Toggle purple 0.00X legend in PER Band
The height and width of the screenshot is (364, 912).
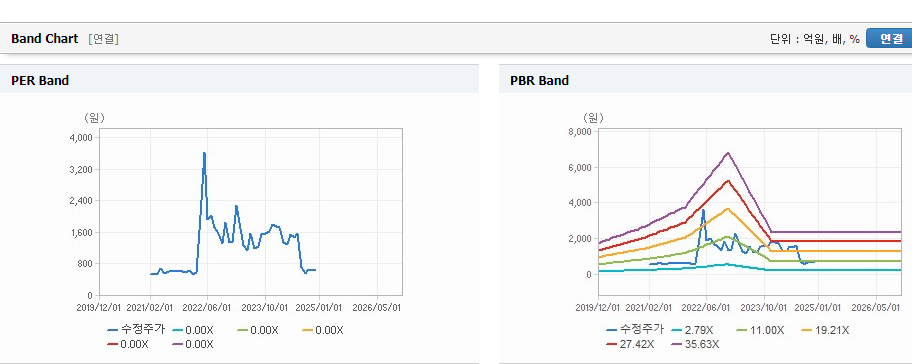pyautogui.click(x=193, y=344)
